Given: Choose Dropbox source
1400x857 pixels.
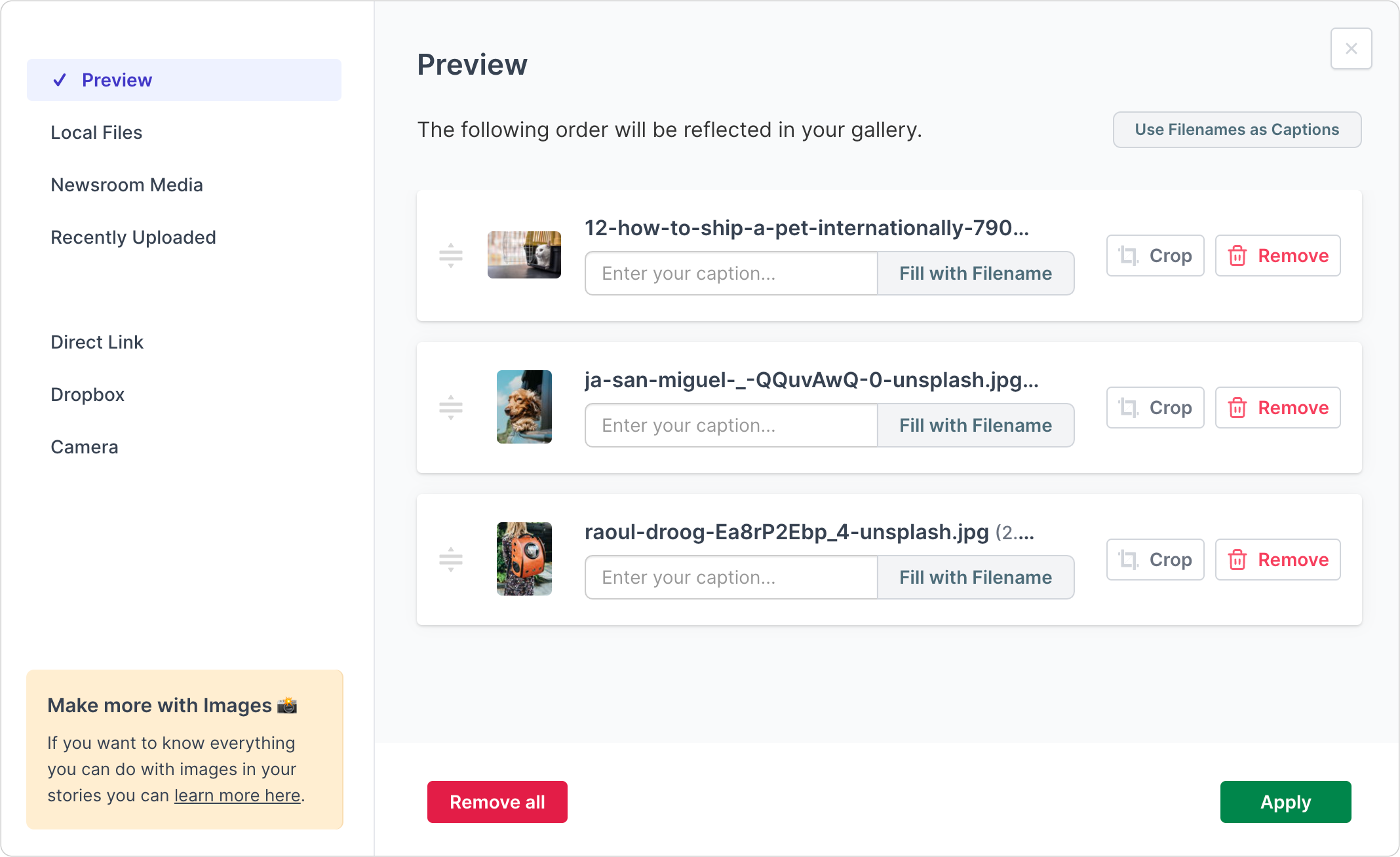Looking at the screenshot, I should [87, 394].
